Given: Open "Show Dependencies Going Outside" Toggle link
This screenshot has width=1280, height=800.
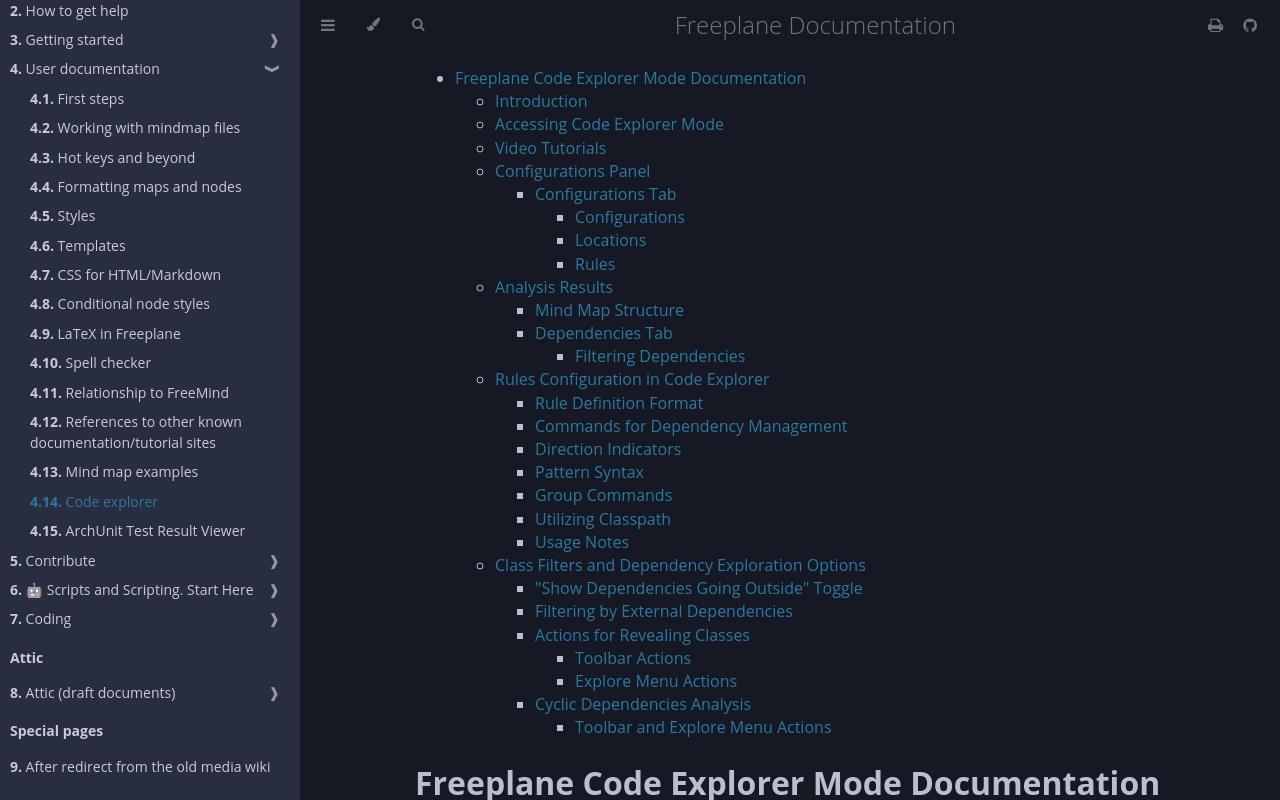Looking at the screenshot, I should click(699, 588).
